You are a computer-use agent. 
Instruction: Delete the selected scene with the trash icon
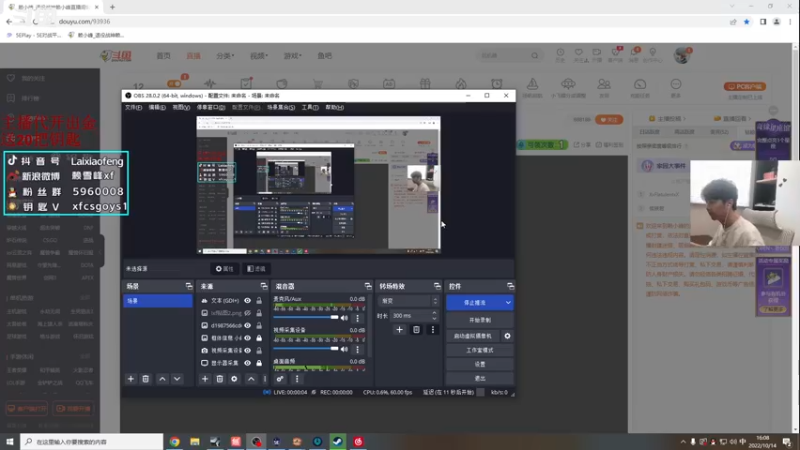pos(145,379)
